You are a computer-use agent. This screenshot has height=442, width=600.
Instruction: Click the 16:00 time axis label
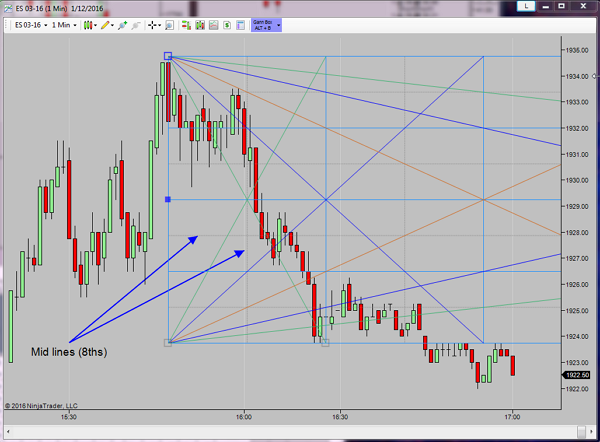coord(244,417)
